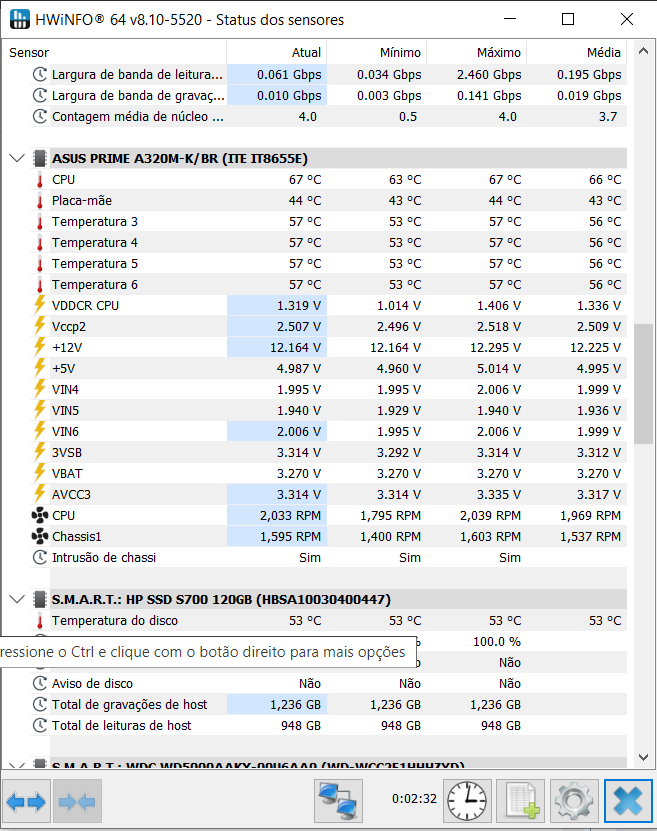Image resolution: width=657 pixels, height=831 pixels.
Task: Select the +5V sensor row
Action: click(328, 368)
